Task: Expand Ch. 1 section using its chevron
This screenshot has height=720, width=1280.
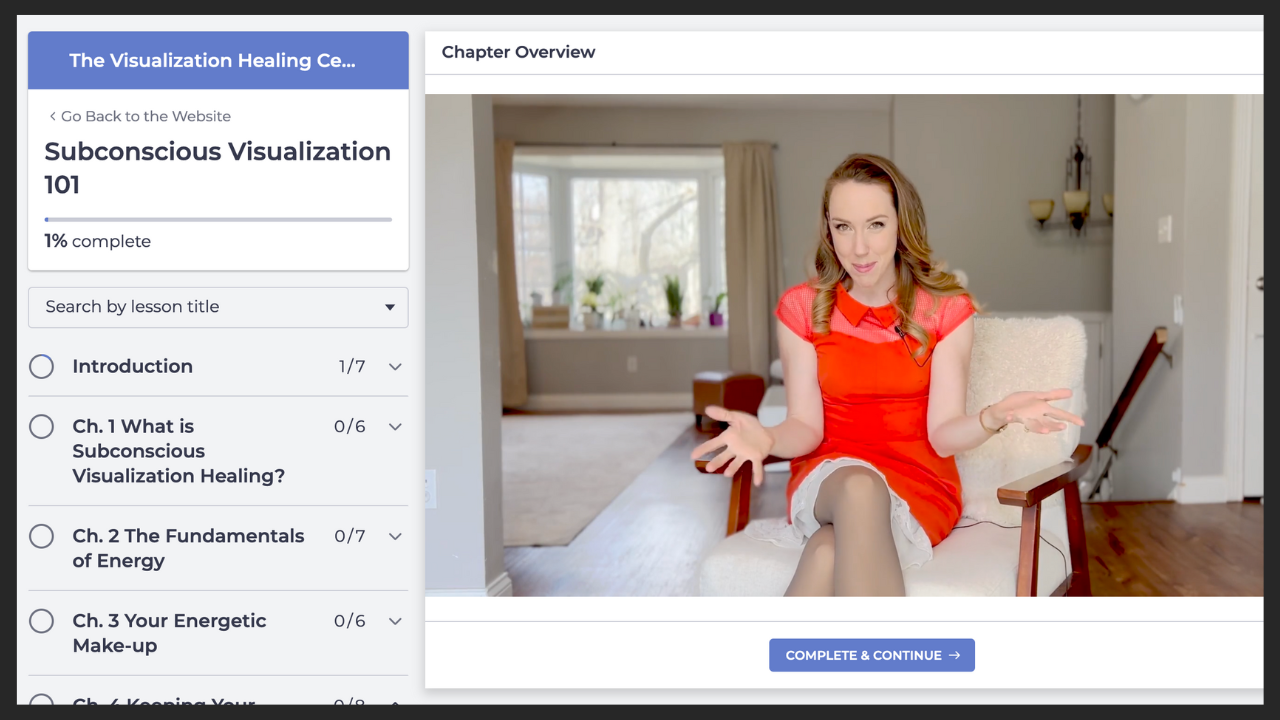Action: pyautogui.click(x=395, y=427)
